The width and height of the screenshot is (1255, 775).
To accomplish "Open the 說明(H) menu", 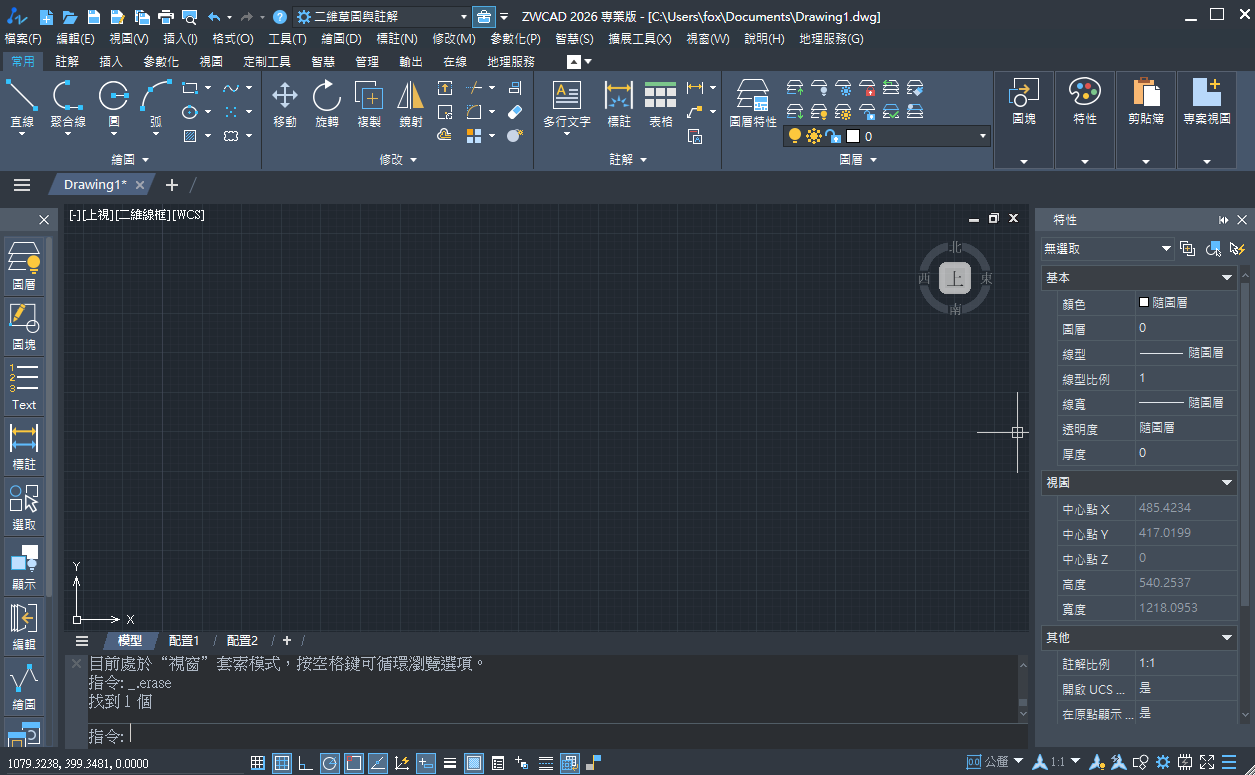I will coord(764,39).
